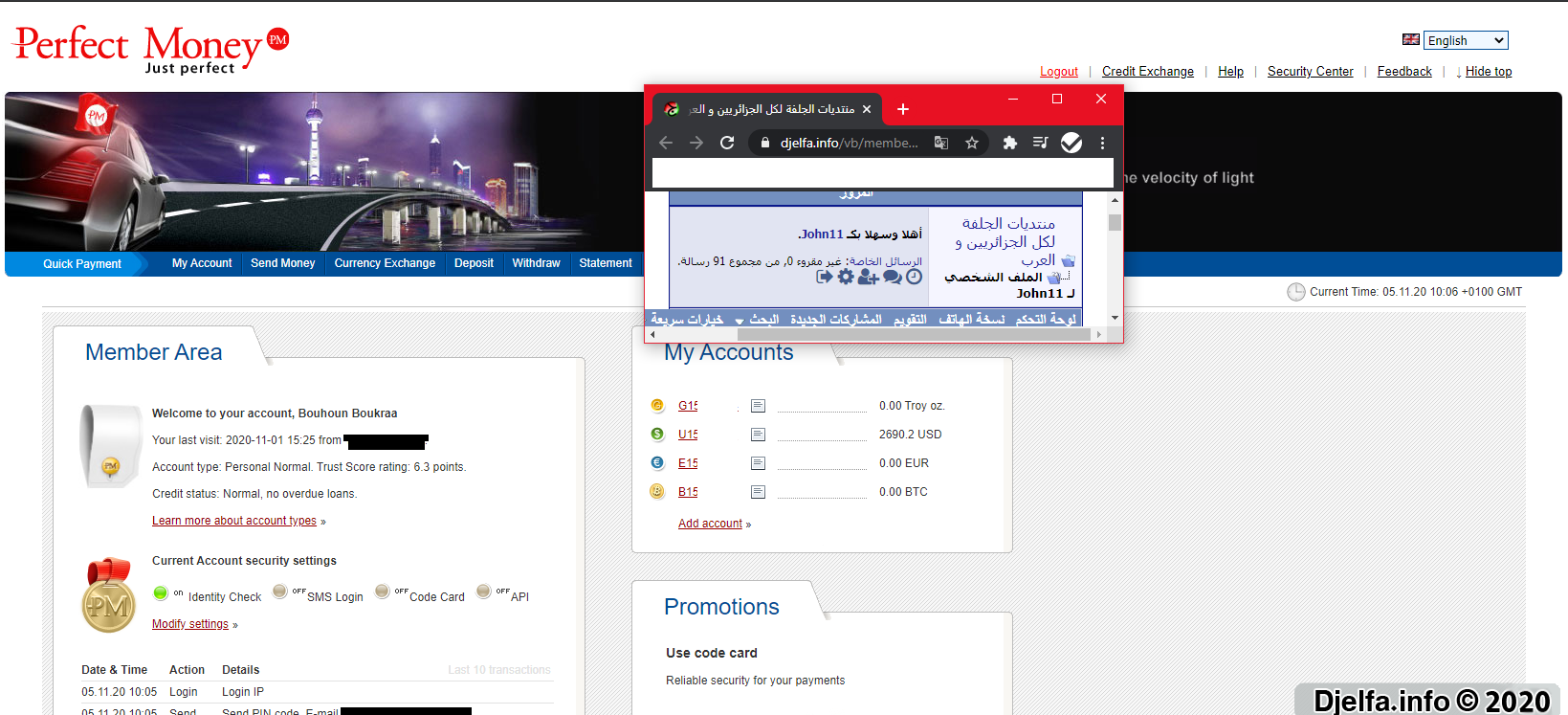Open the Currency Exchange menu
1568x715 pixels.
tap(385, 263)
